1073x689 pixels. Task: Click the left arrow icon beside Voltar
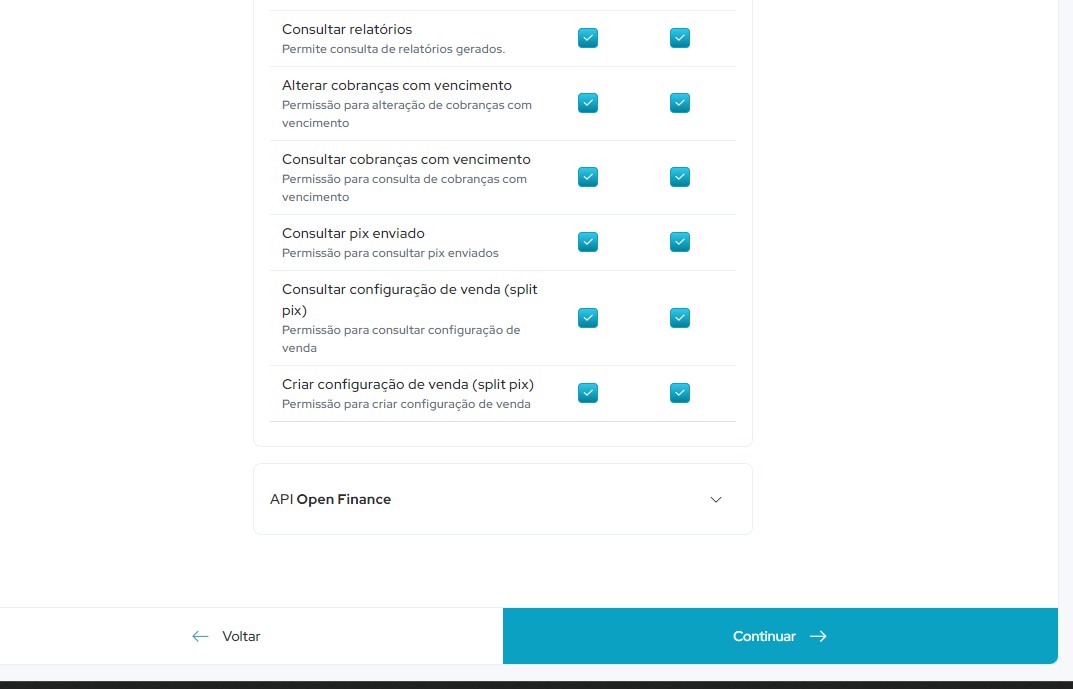coord(200,636)
